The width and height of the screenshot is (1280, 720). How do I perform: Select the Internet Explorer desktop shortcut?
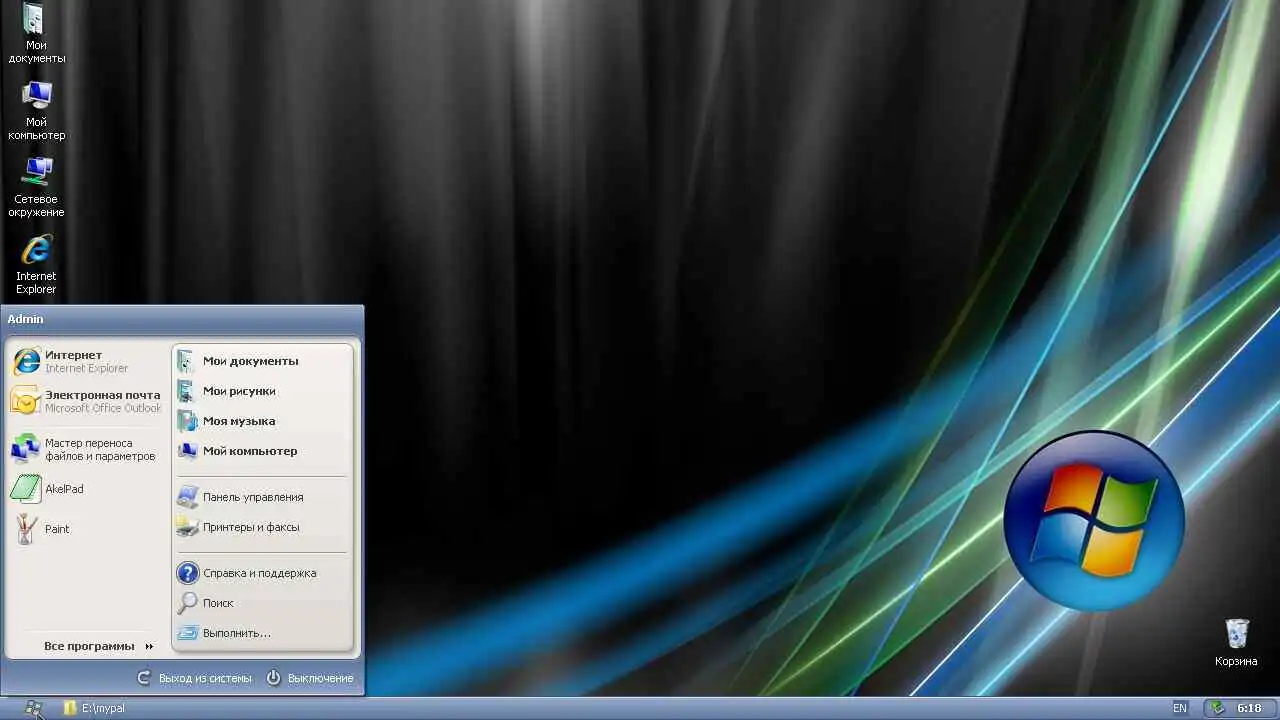click(37, 264)
